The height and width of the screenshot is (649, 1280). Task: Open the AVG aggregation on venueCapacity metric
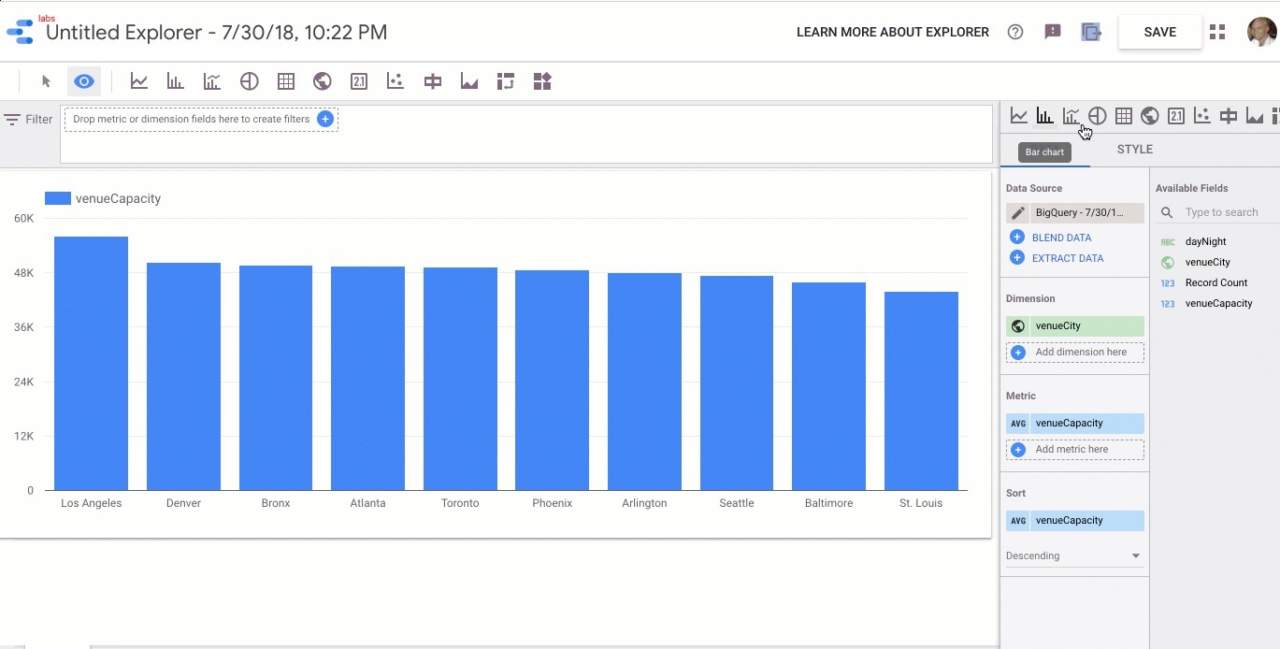(1018, 424)
